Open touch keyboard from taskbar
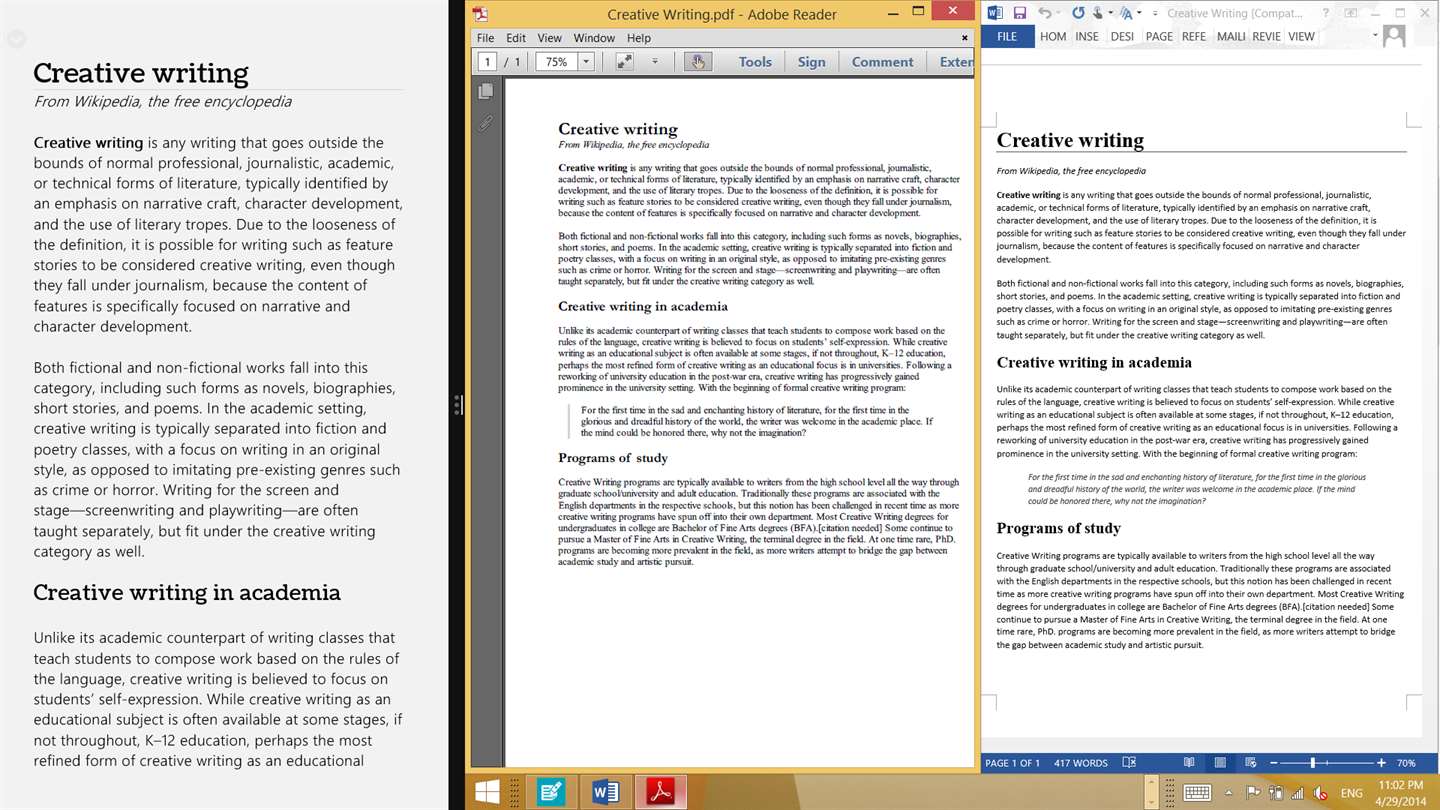1440x810 pixels. pyautogui.click(x=1197, y=793)
